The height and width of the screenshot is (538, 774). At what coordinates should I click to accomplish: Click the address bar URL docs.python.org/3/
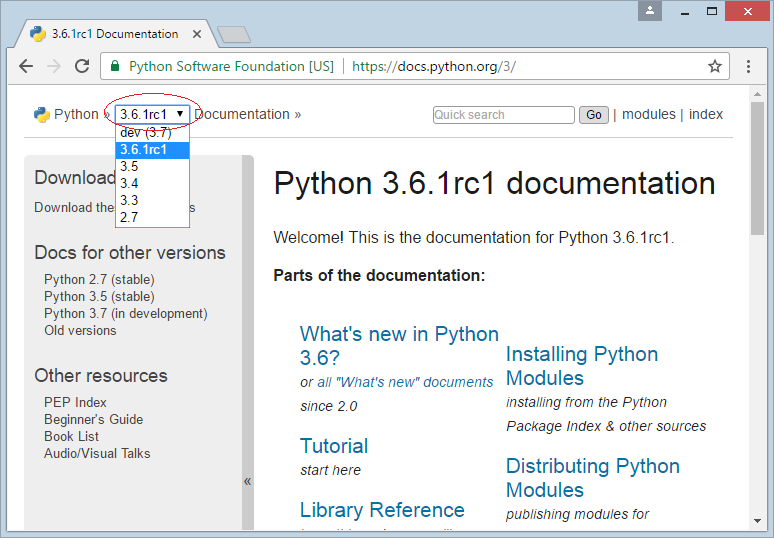(x=434, y=66)
